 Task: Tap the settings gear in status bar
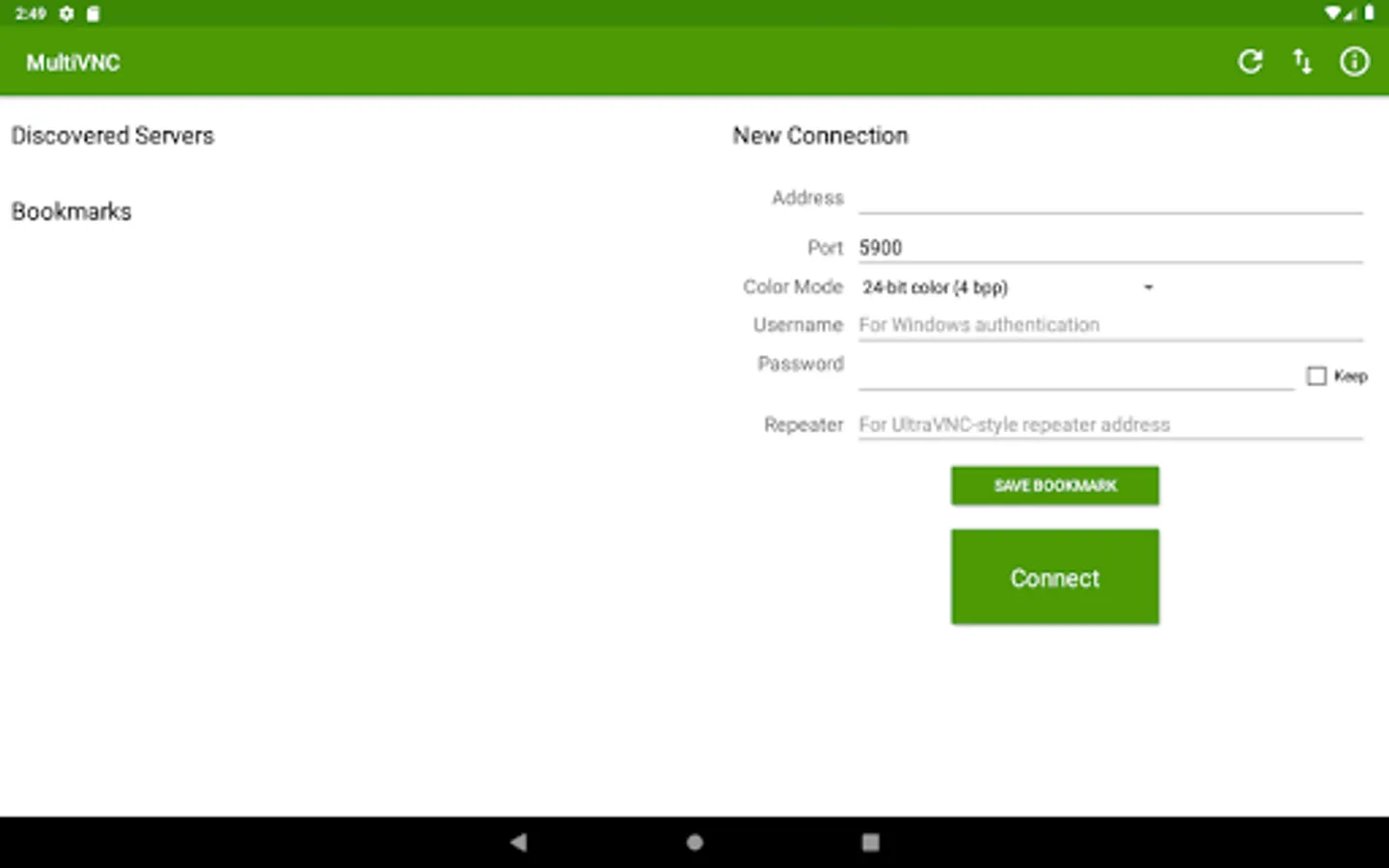(x=66, y=14)
